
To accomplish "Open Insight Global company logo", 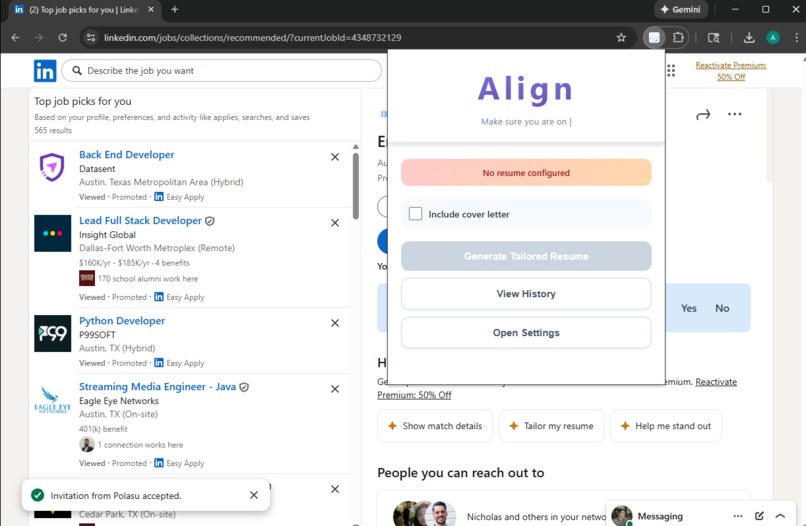I will (x=52, y=233).
